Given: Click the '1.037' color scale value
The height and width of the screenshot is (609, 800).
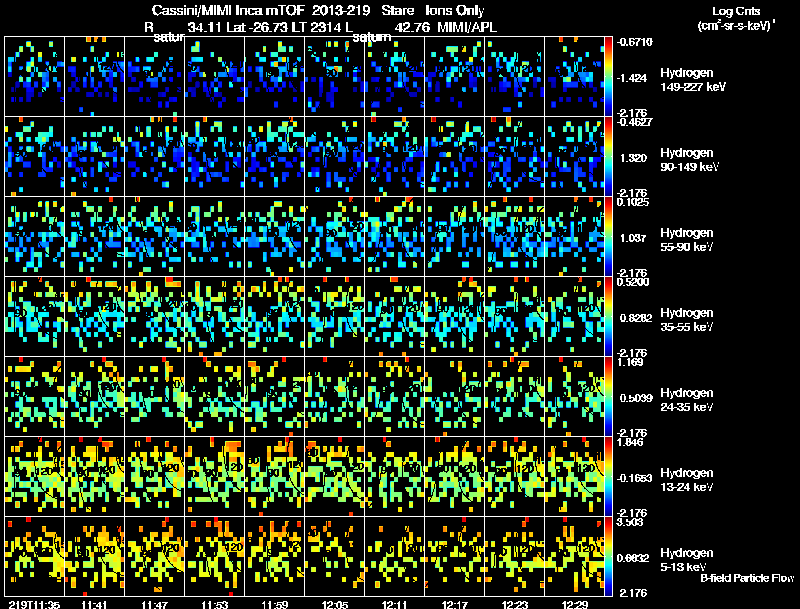Looking at the screenshot, I should coord(633,238).
